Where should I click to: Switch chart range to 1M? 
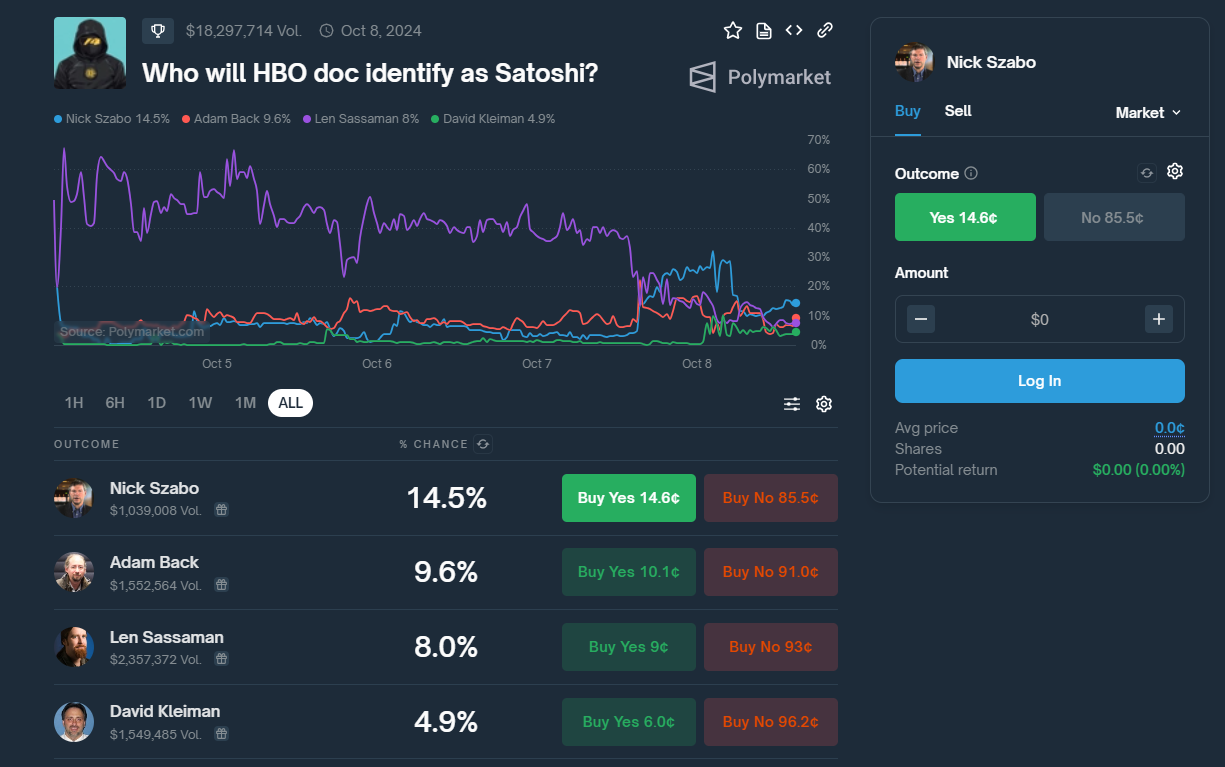coord(245,403)
